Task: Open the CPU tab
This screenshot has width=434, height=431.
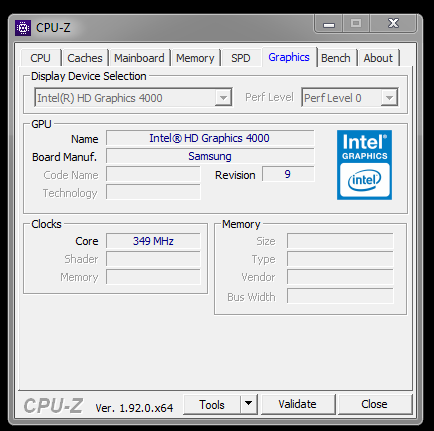Action: [x=40, y=58]
